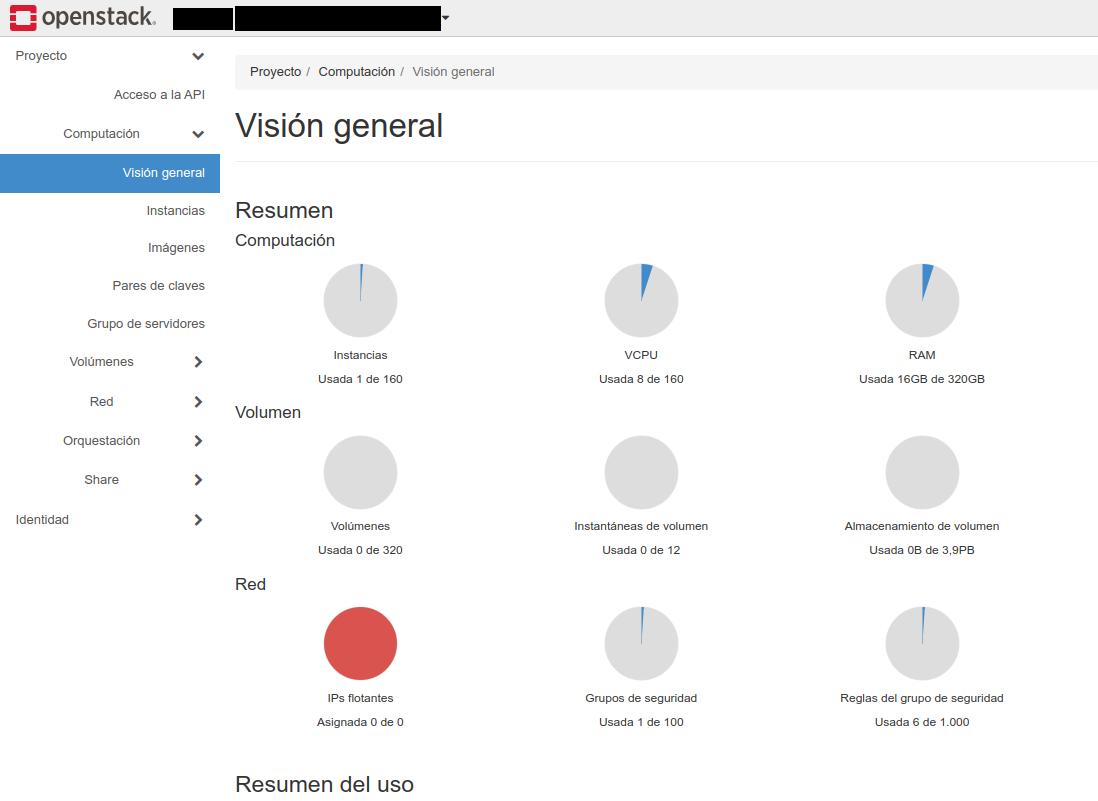Click the red IPs flotantes chart
The width and height of the screenshot is (1098, 801).
(360, 643)
